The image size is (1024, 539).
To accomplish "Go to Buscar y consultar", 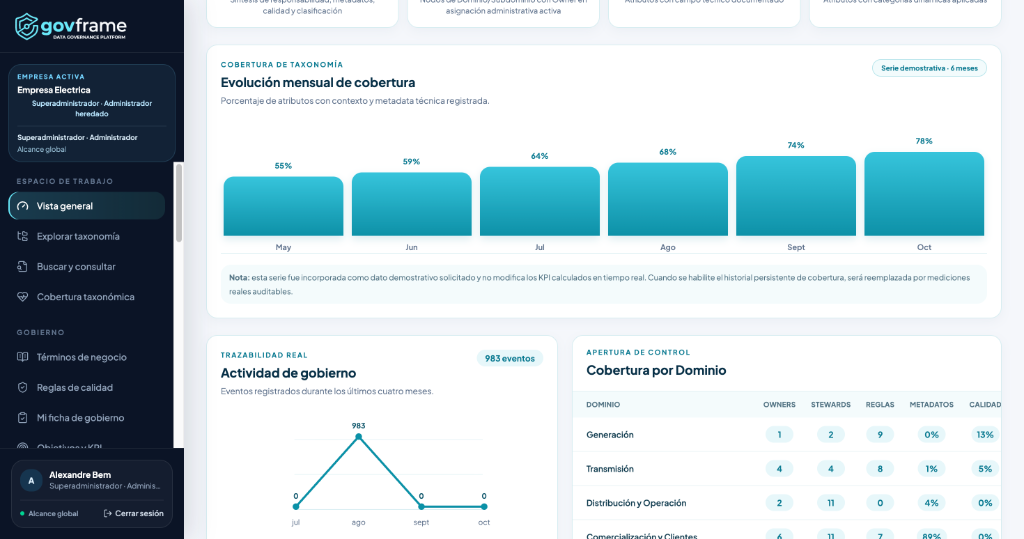I will [87, 266].
